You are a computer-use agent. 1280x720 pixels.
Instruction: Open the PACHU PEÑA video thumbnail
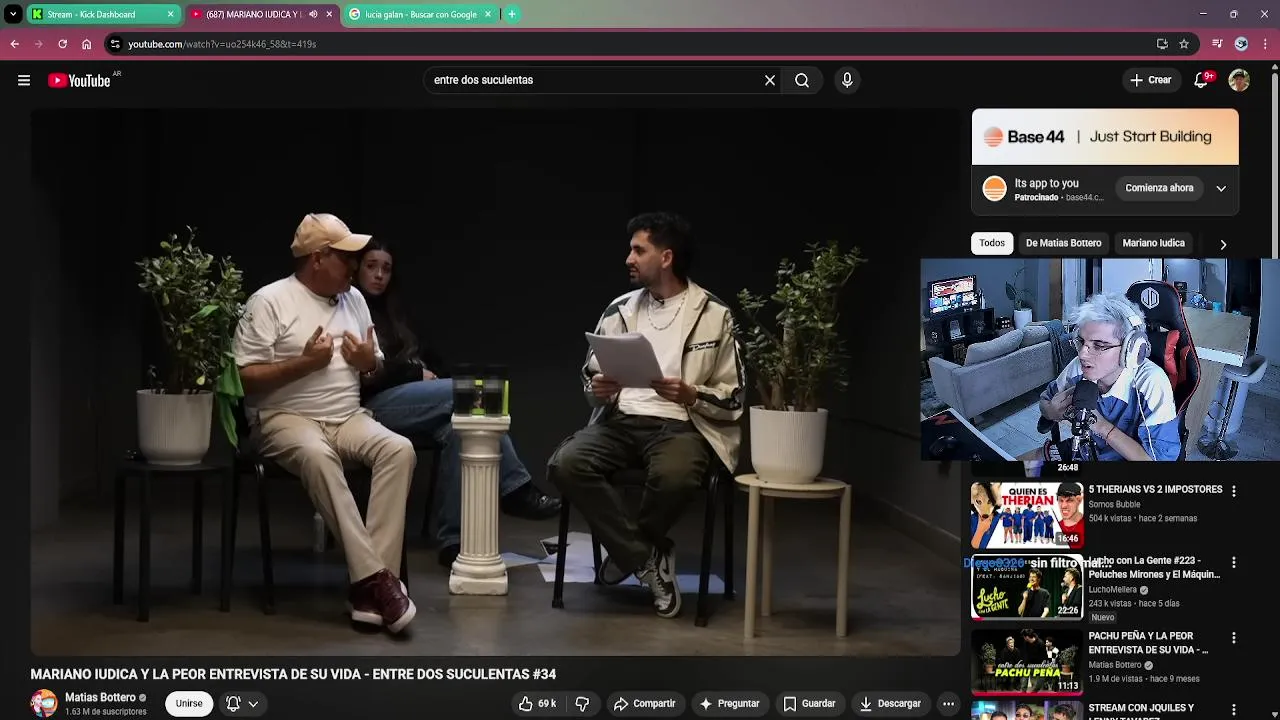coord(1026,662)
